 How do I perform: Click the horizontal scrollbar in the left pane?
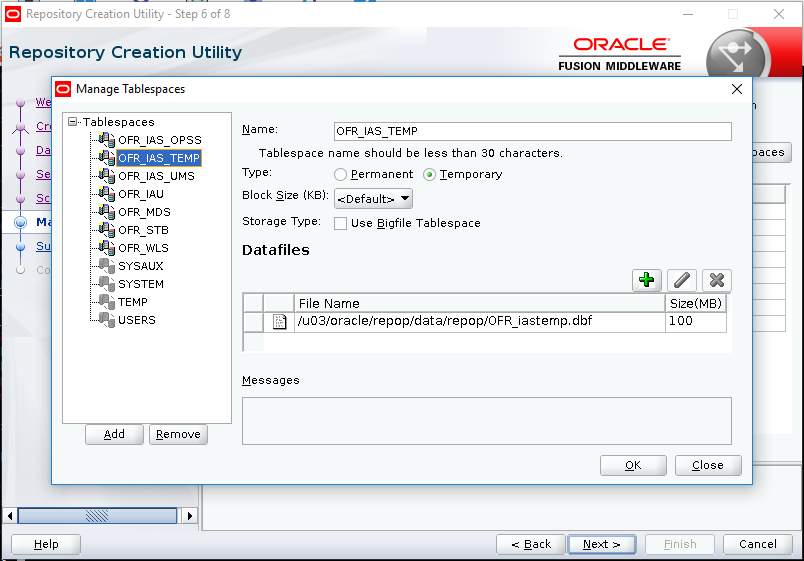(x=97, y=517)
